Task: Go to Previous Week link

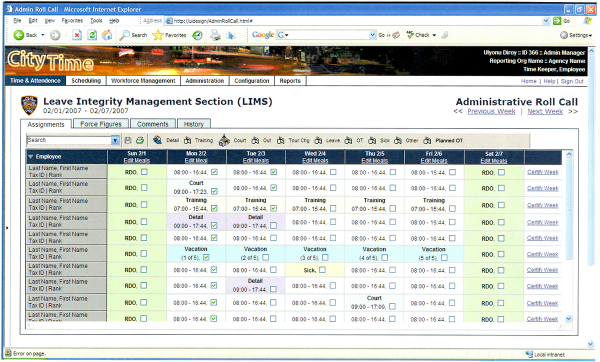Action: pos(491,111)
